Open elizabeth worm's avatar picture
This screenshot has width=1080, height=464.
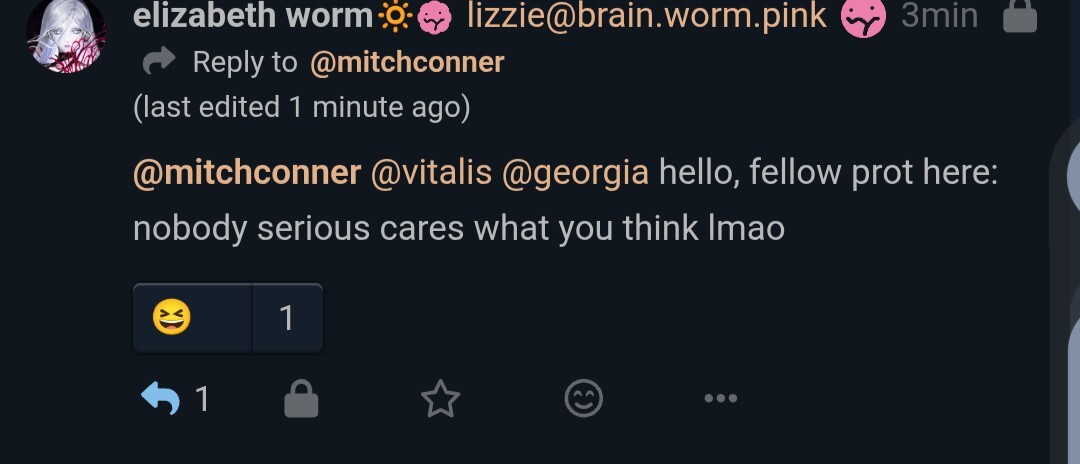[x=66, y=34]
